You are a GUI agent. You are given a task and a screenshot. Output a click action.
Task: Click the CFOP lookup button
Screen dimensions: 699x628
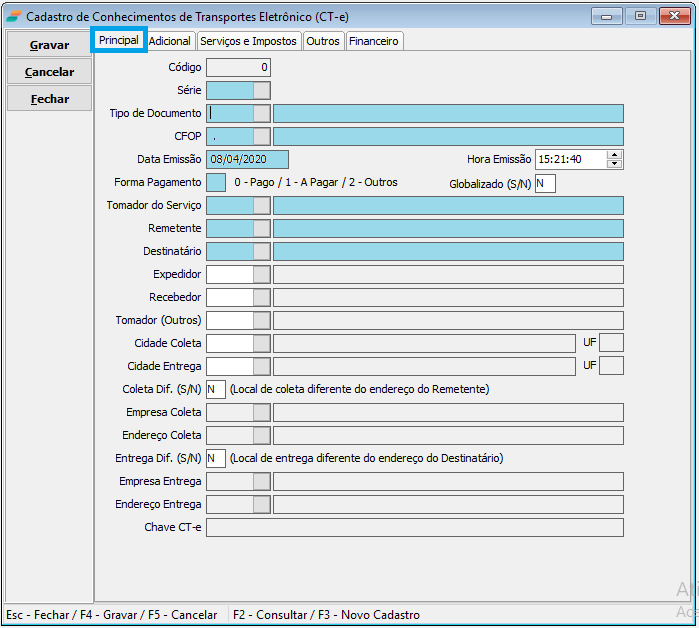262,136
